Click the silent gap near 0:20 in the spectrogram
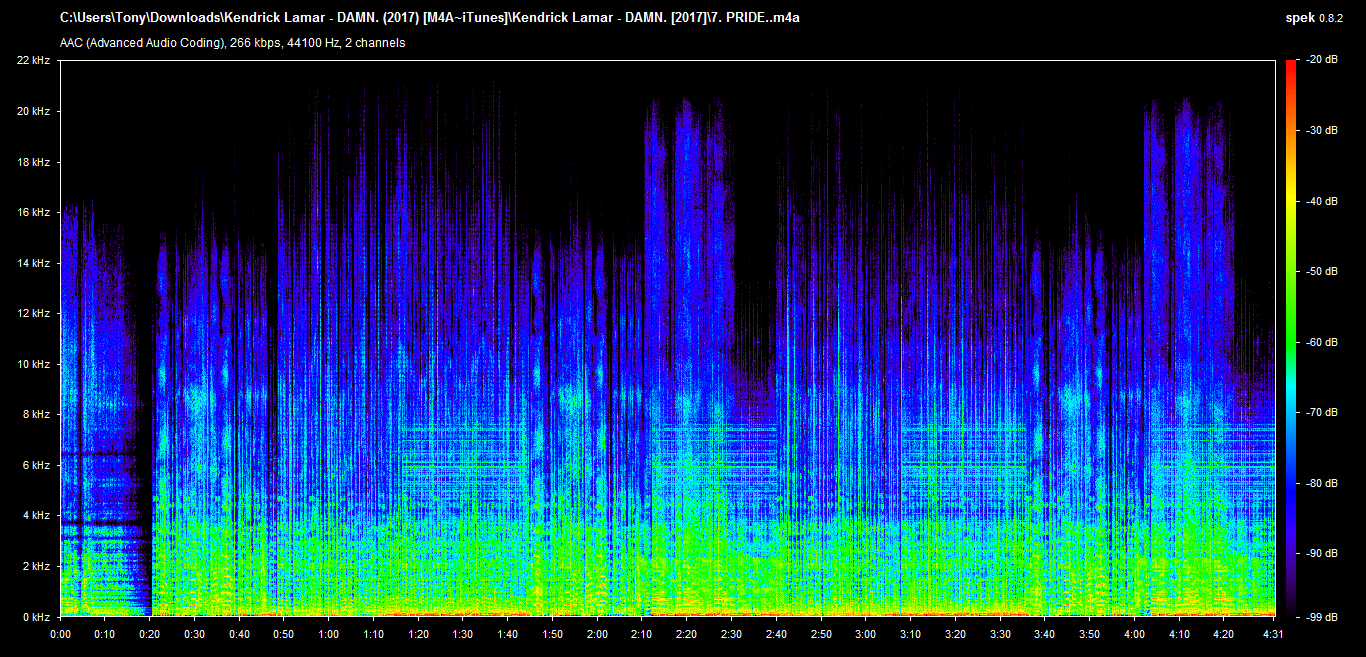Screen dimensions: 1366x657 (x=148, y=400)
